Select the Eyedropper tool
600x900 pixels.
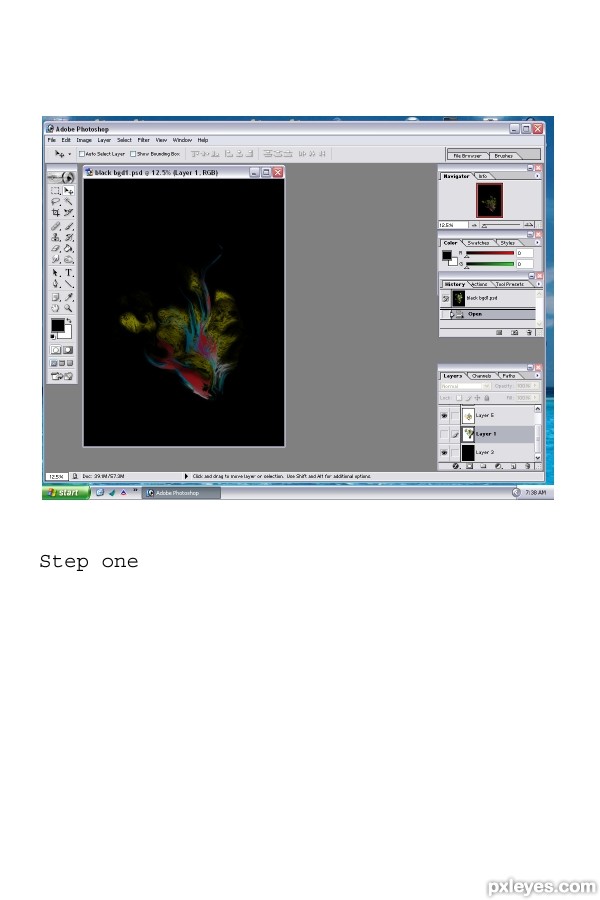tap(68, 297)
